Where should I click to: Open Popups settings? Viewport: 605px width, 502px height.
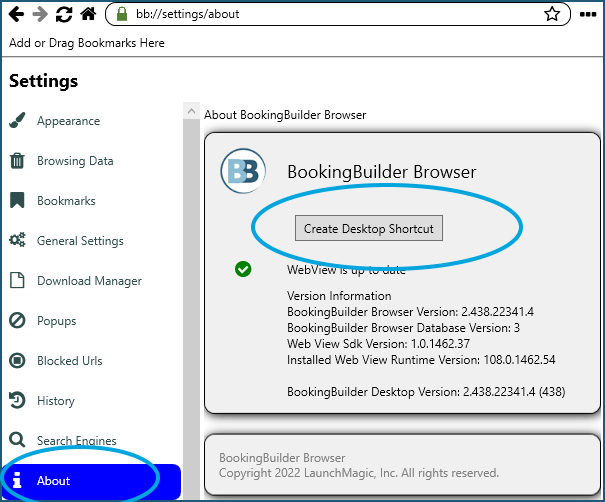[56, 321]
